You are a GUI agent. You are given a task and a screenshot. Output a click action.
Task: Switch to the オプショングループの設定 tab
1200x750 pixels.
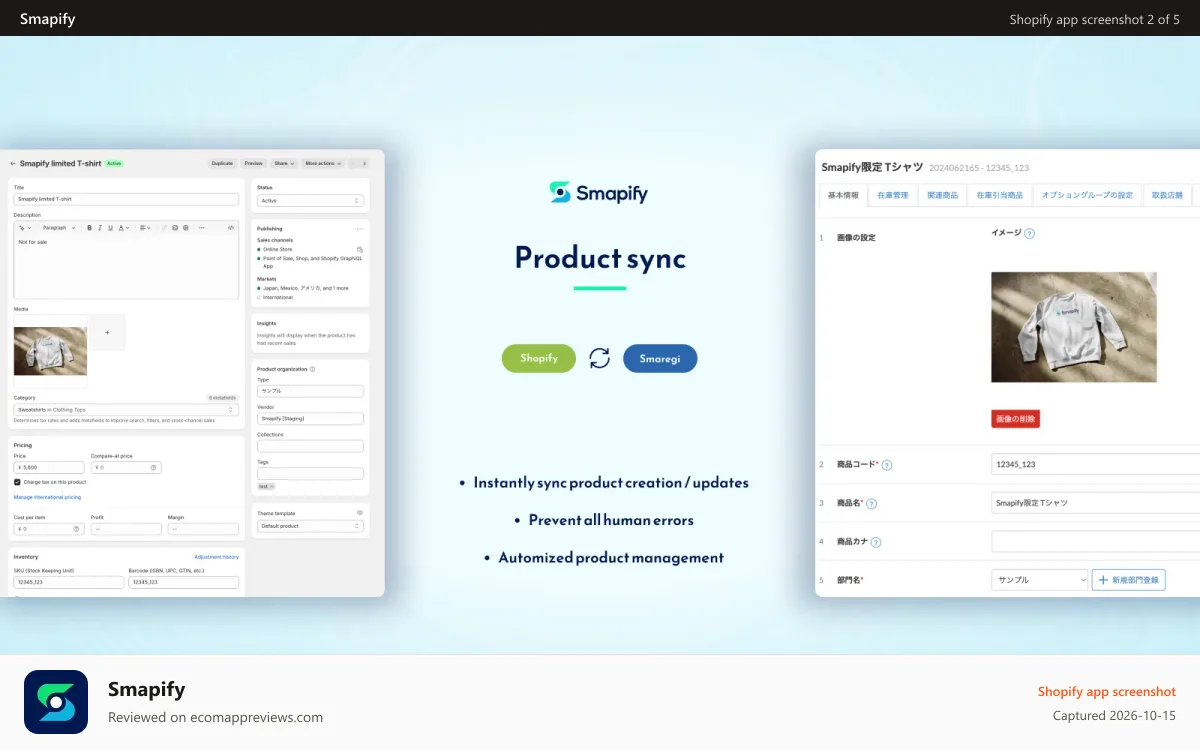[1088, 195]
